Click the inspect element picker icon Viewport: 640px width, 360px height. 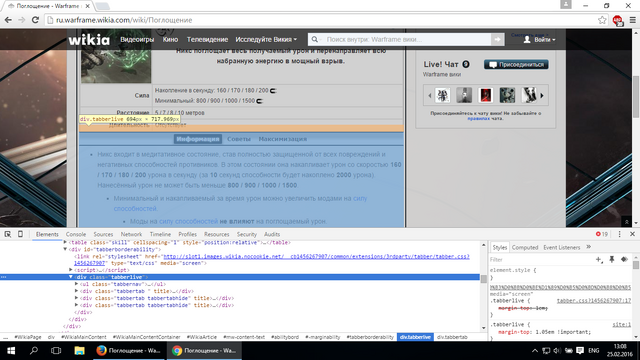[7, 234]
